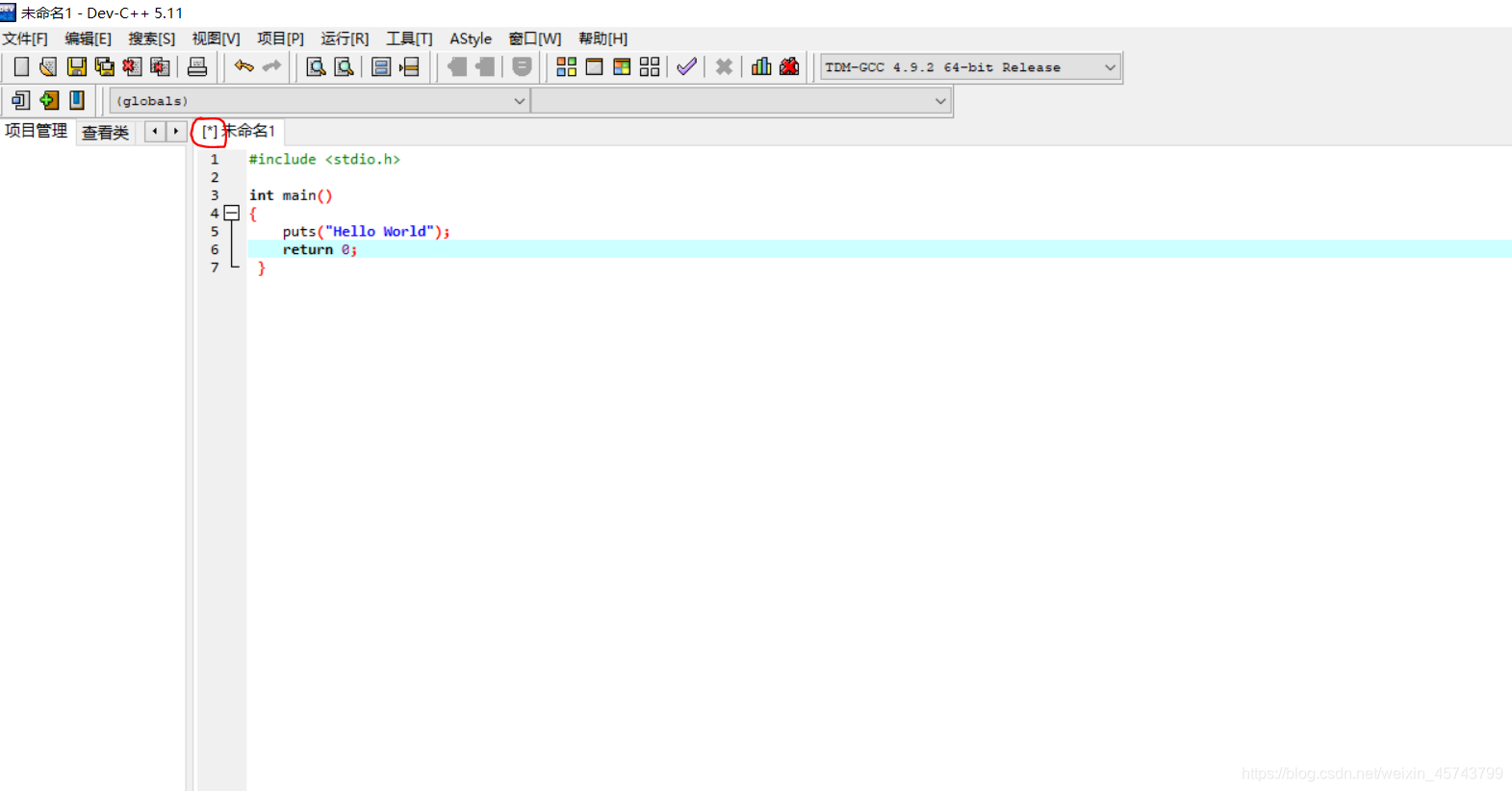The image size is (1512, 791).
Task: Switch to the 项目管理 tab
Action: click(37, 131)
